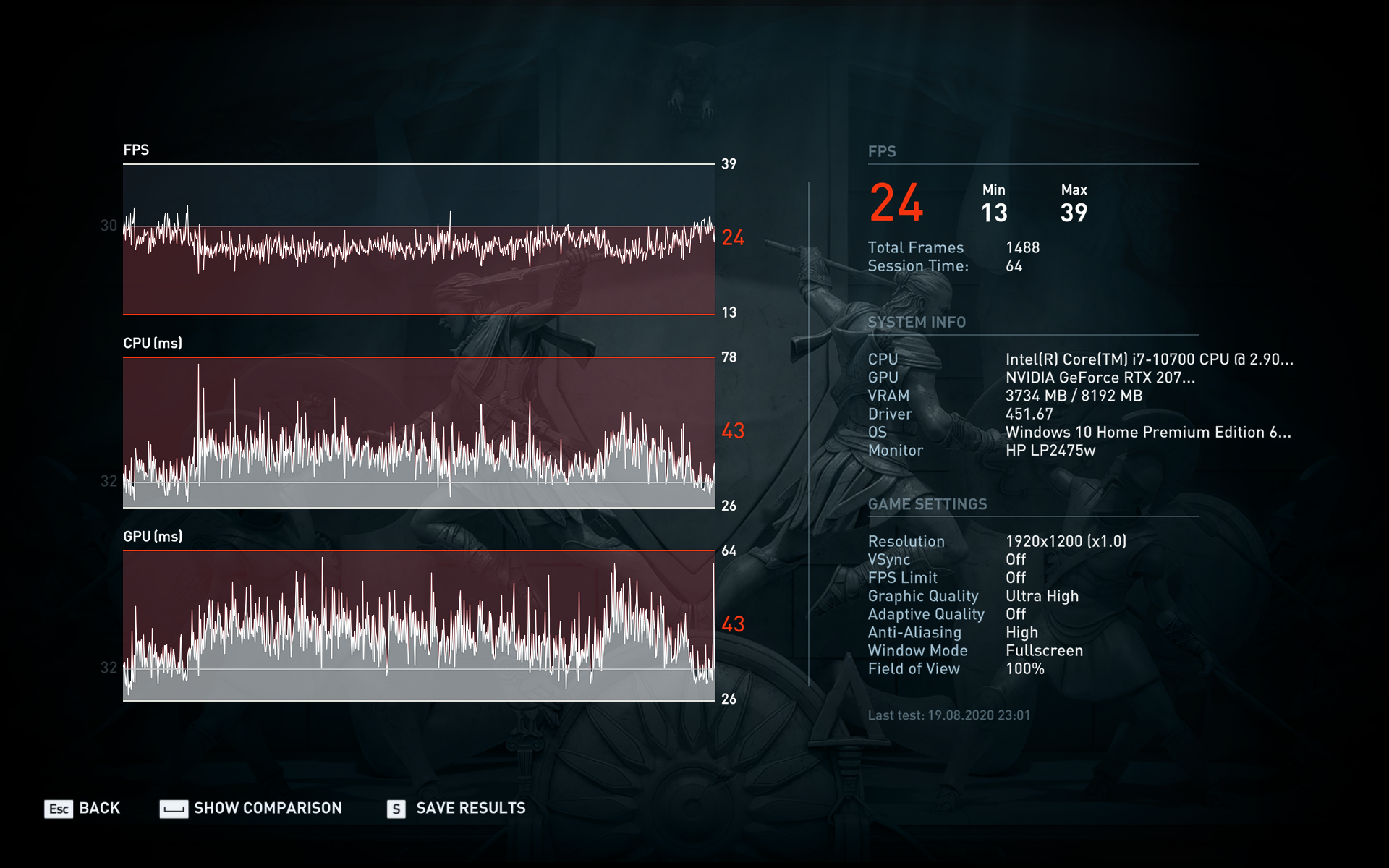Open SHOW COMPARISON view
Screen dimensions: 1389x868
[268, 808]
